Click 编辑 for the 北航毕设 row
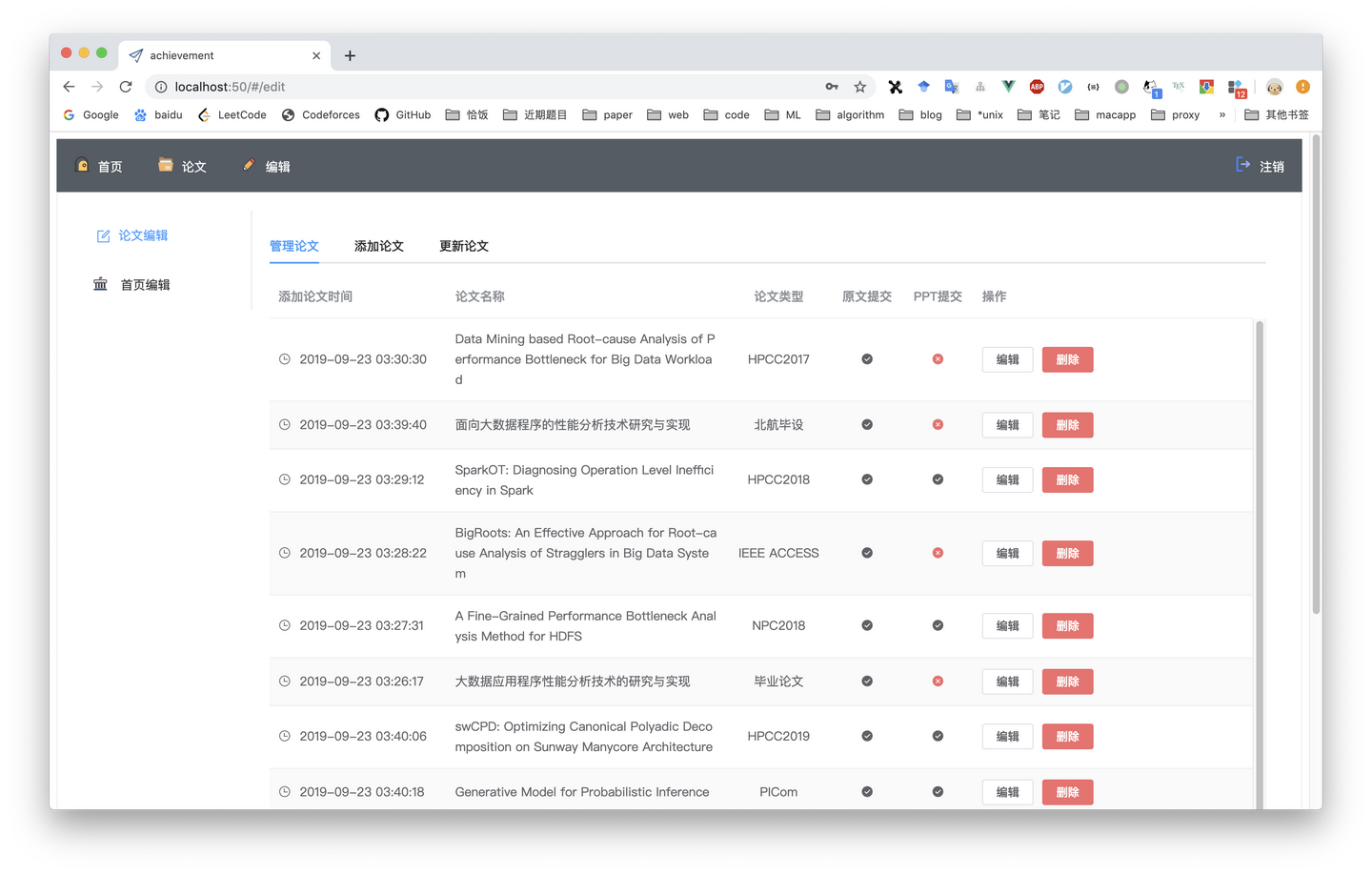 pyautogui.click(x=1007, y=425)
